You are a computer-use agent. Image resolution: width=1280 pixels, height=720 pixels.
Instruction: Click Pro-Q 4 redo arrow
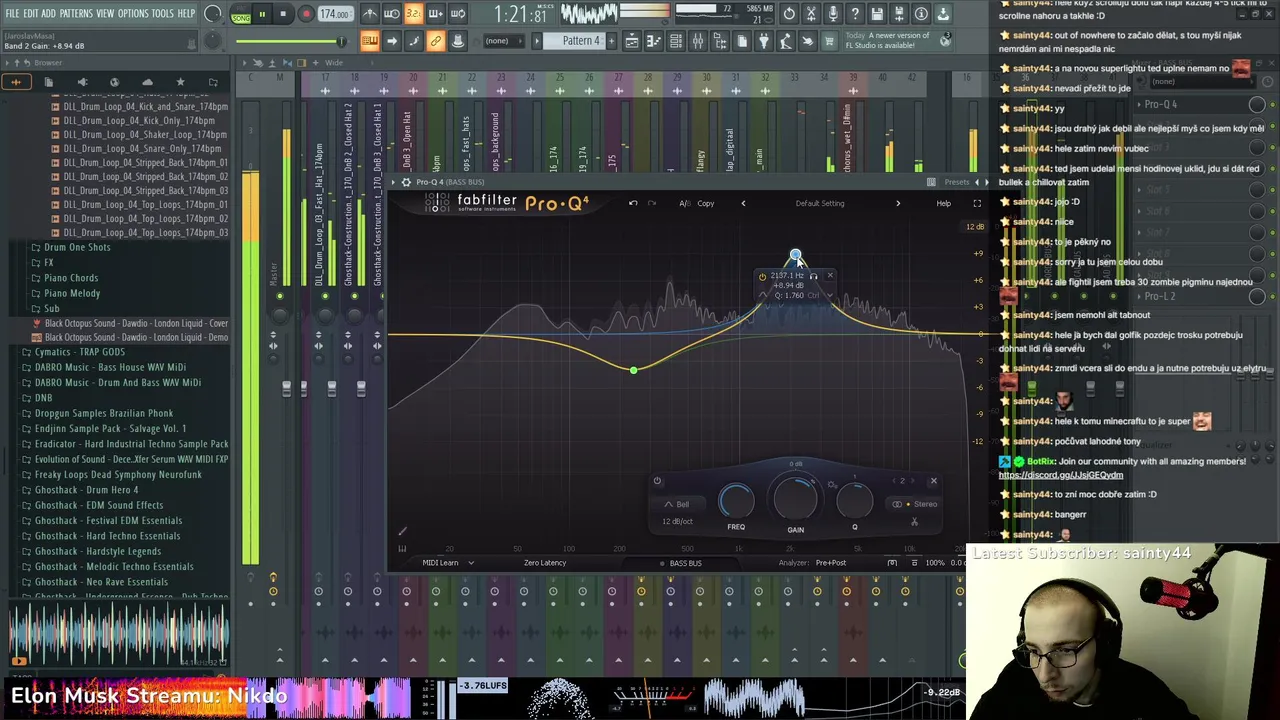coord(652,203)
